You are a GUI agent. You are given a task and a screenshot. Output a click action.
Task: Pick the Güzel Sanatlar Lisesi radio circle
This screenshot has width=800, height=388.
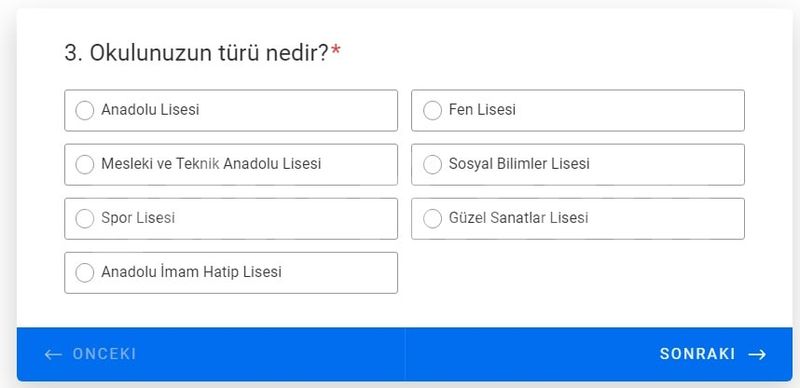point(432,219)
